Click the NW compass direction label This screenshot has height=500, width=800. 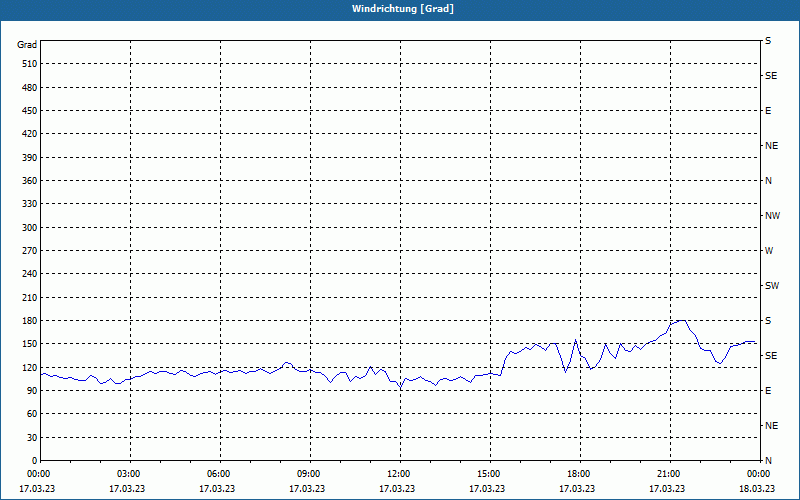click(x=772, y=216)
